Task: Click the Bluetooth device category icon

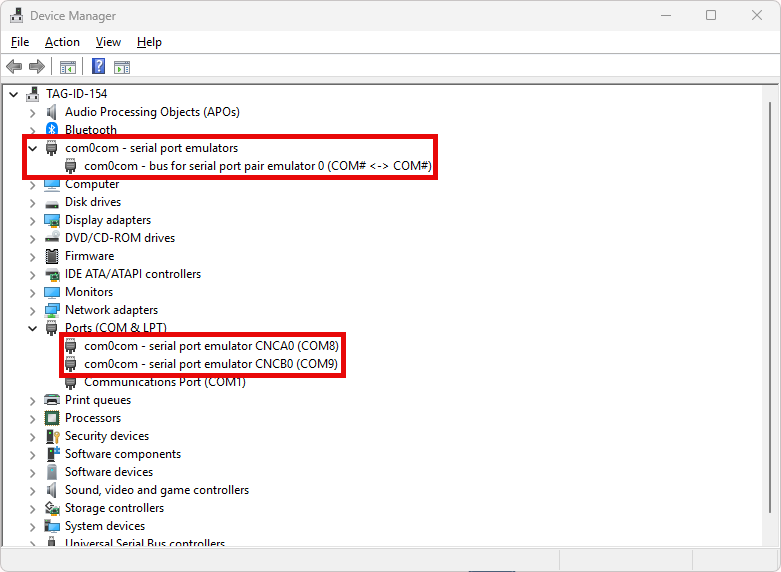Action: pyautogui.click(x=52, y=130)
